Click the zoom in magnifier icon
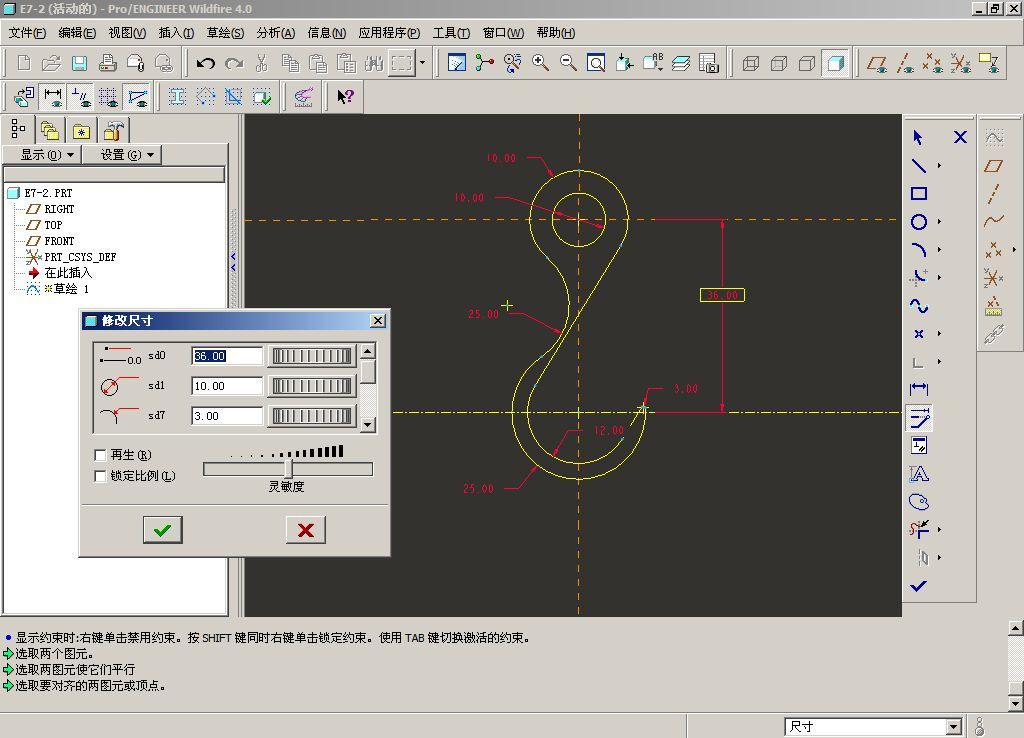Screen dimensions: 1024x738 tap(541, 64)
